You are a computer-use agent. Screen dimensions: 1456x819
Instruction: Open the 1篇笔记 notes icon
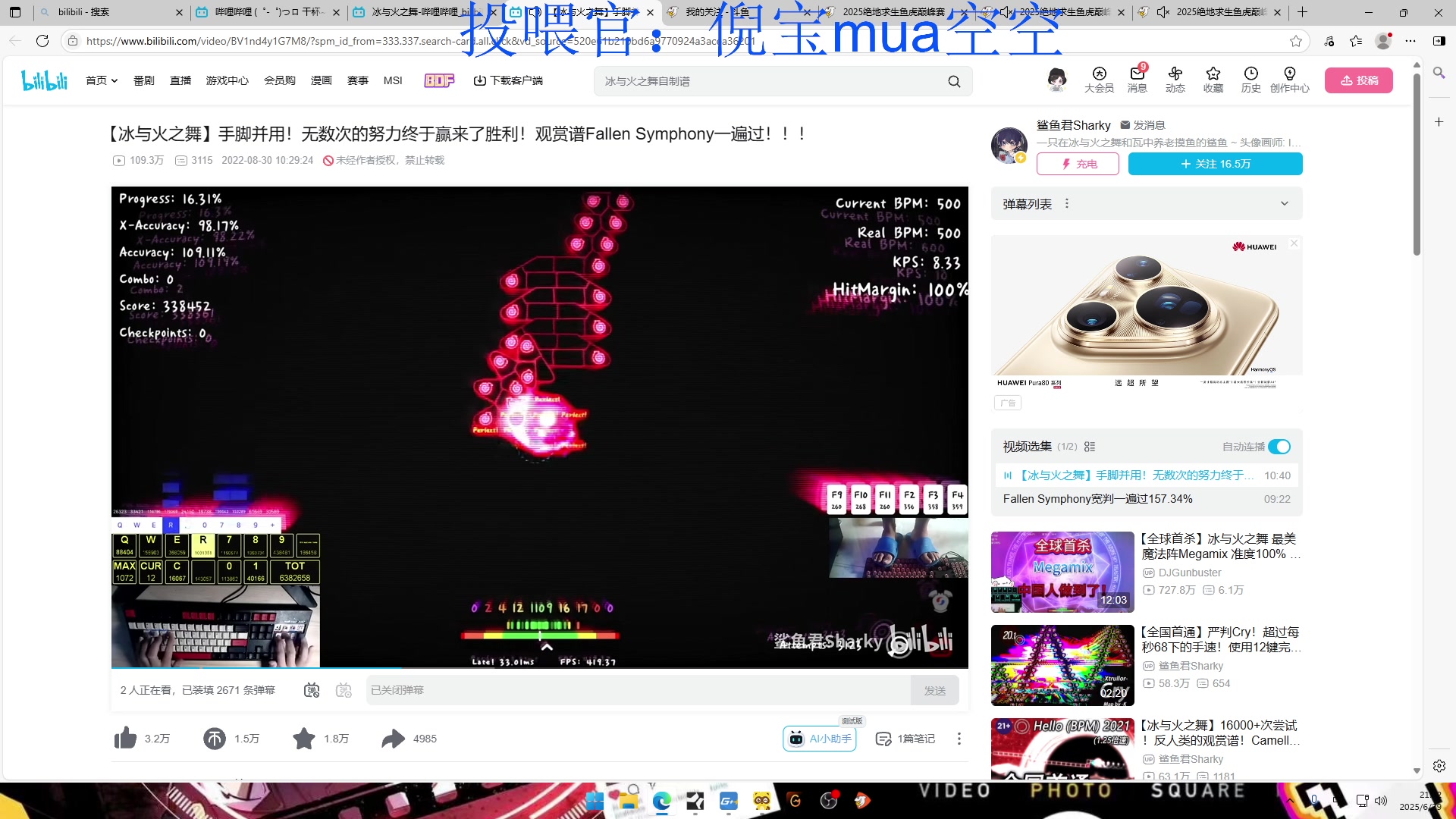click(x=905, y=739)
